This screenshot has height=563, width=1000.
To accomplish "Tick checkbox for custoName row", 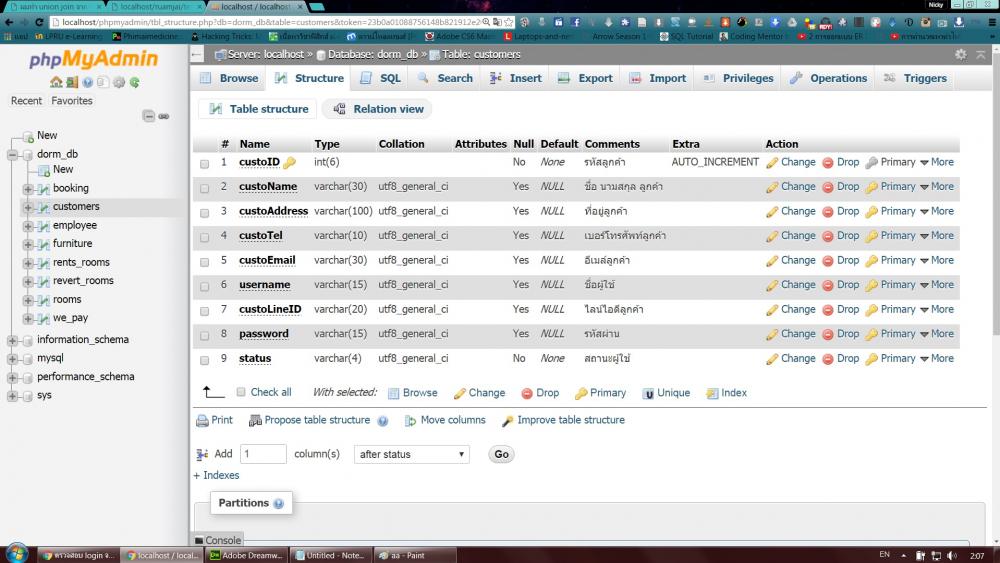I will coord(204,188).
